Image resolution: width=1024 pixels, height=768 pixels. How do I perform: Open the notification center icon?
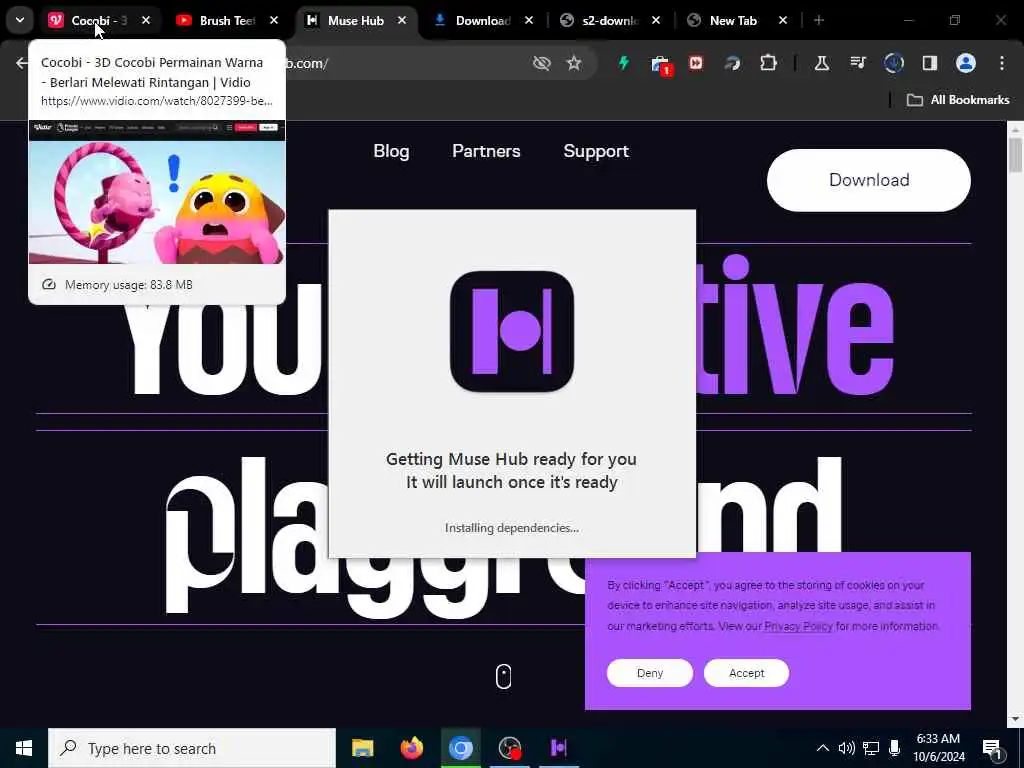click(x=991, y=749)
